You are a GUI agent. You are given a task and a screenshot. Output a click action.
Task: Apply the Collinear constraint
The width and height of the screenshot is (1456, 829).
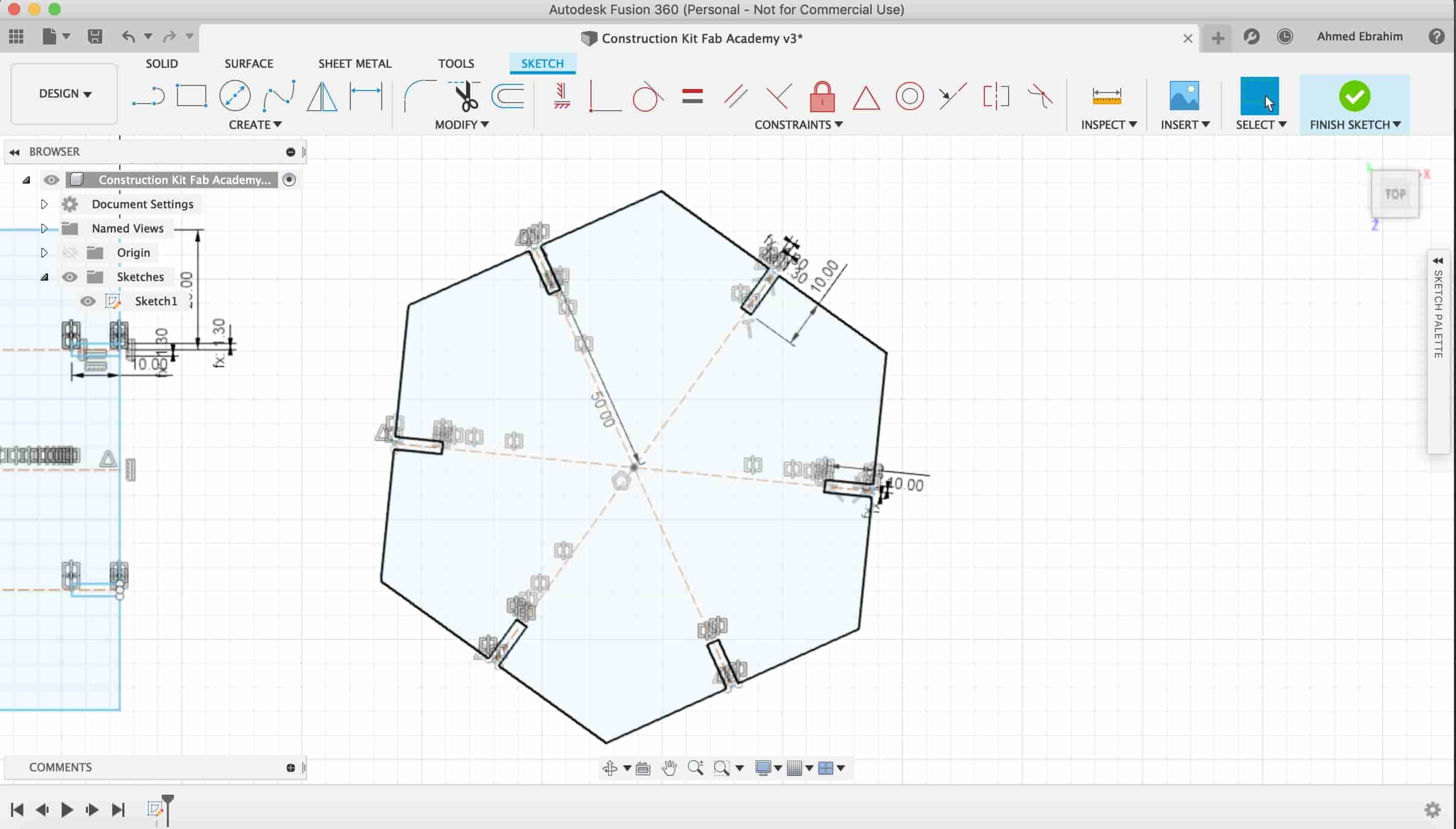click(x=952, y=96)
